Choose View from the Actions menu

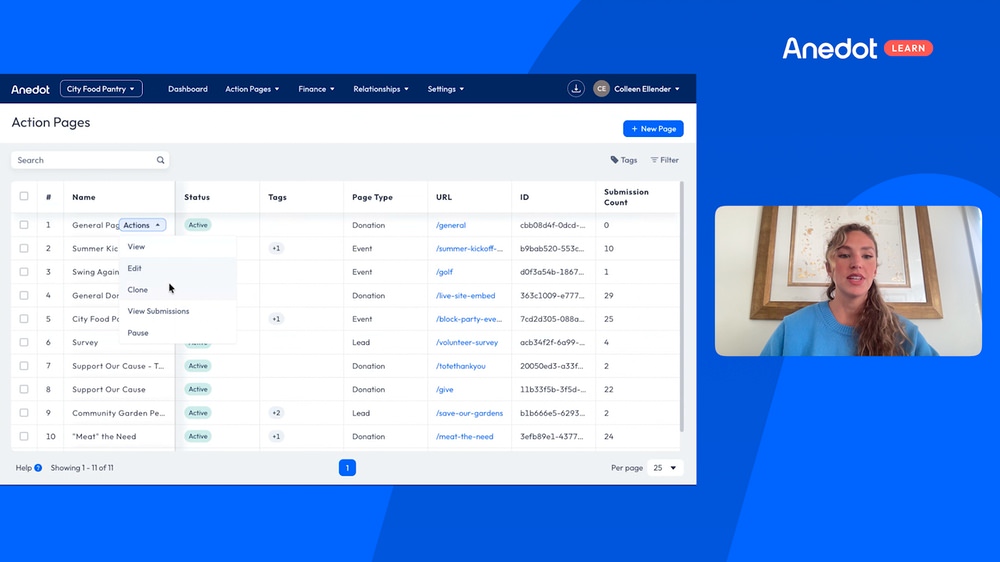[177, 247]
